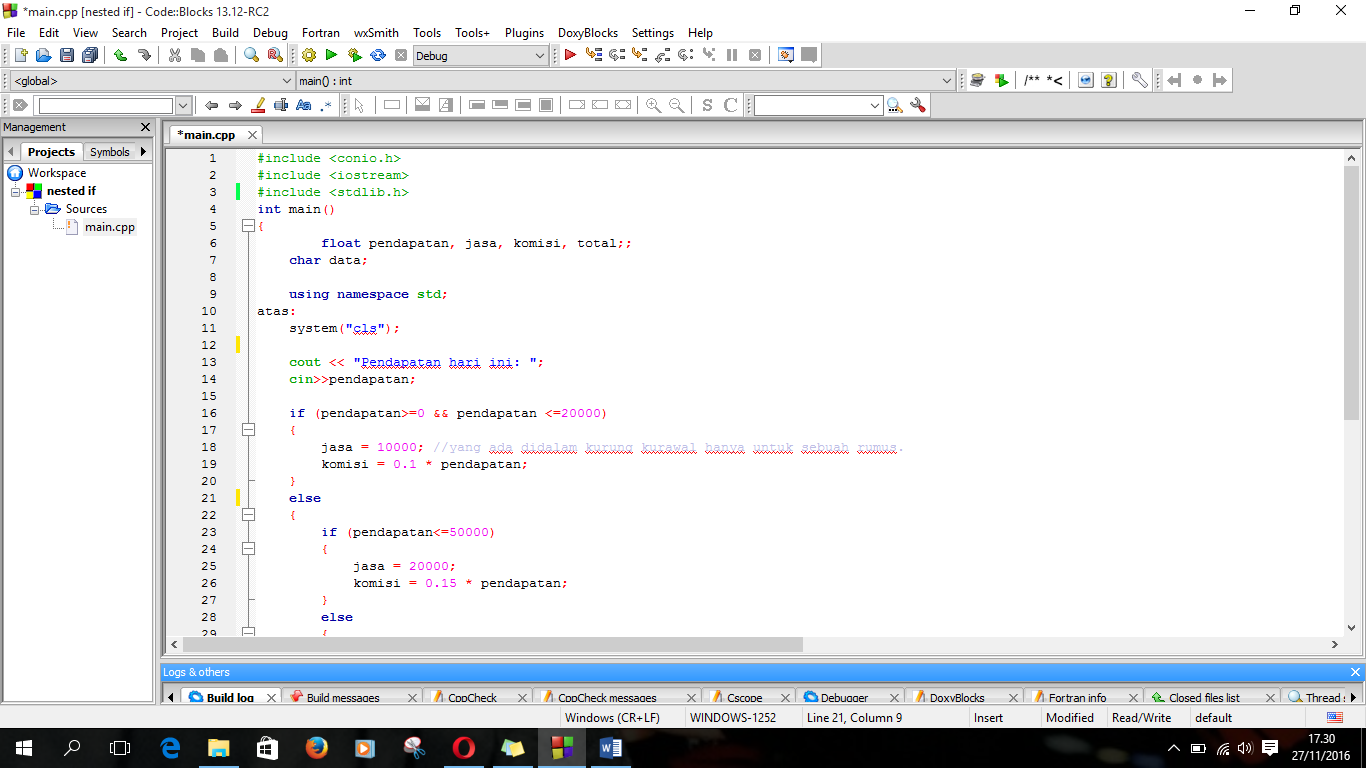Toggle the comments C icon

[731, 105]
